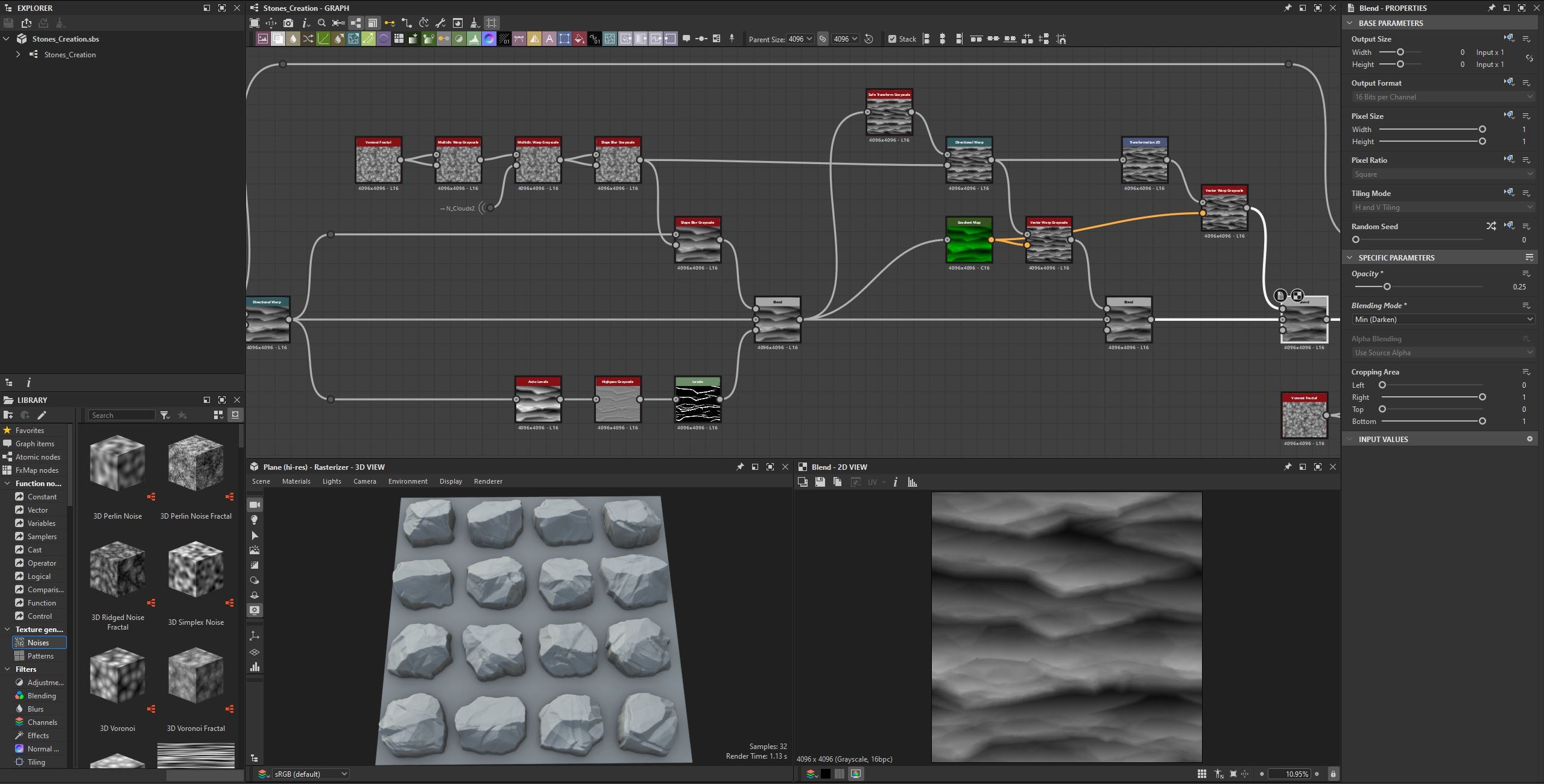Toggle the Output Size ratio link icon
The width and height of the screenshot is (1544, 784).
pos(1529,58)
